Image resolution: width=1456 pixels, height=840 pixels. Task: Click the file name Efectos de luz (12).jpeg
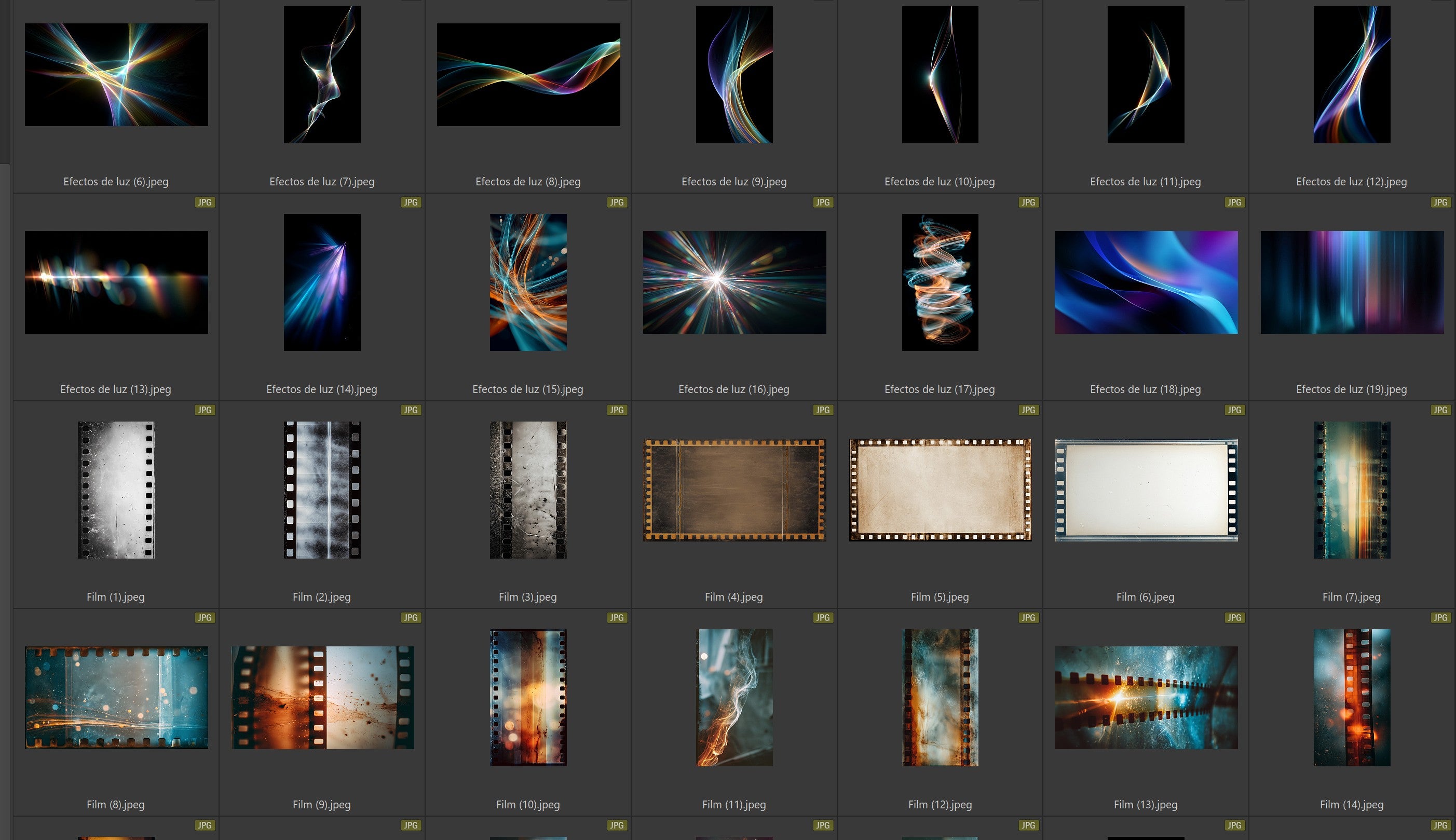(x=1352, y=182)
